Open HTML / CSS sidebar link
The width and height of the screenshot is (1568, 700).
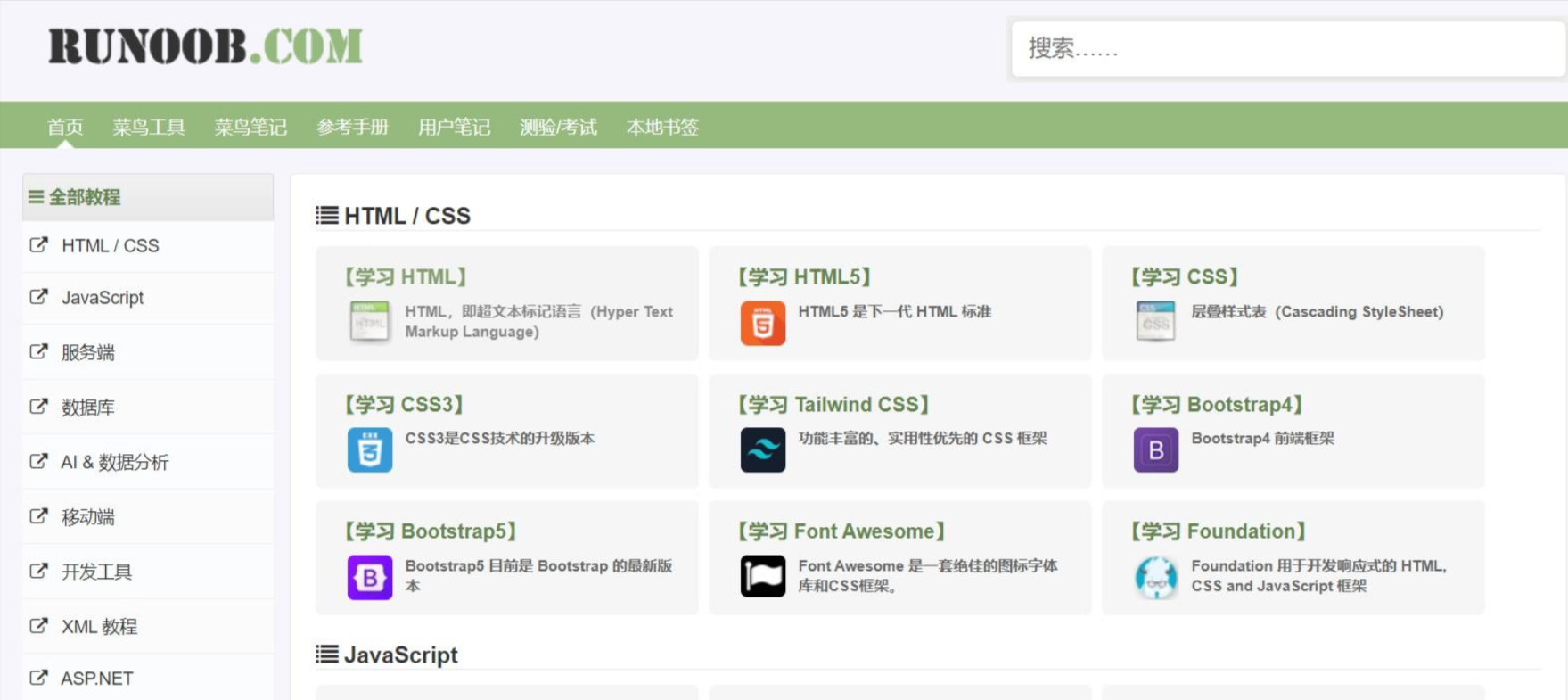(x=111, y=245)
